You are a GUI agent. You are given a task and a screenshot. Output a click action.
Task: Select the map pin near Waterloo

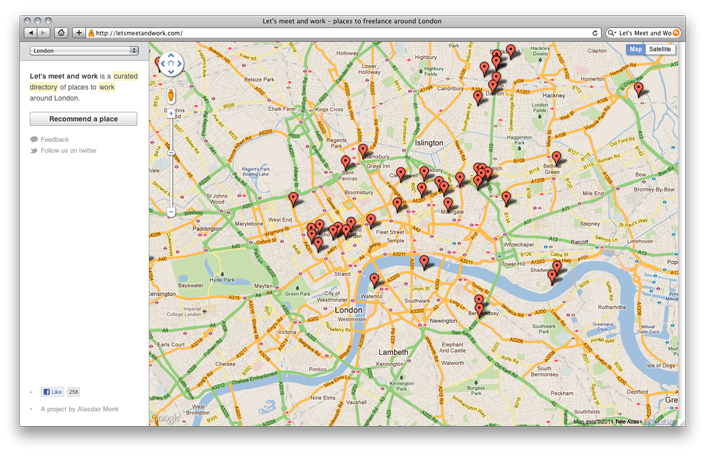click(x=374, y=281)
